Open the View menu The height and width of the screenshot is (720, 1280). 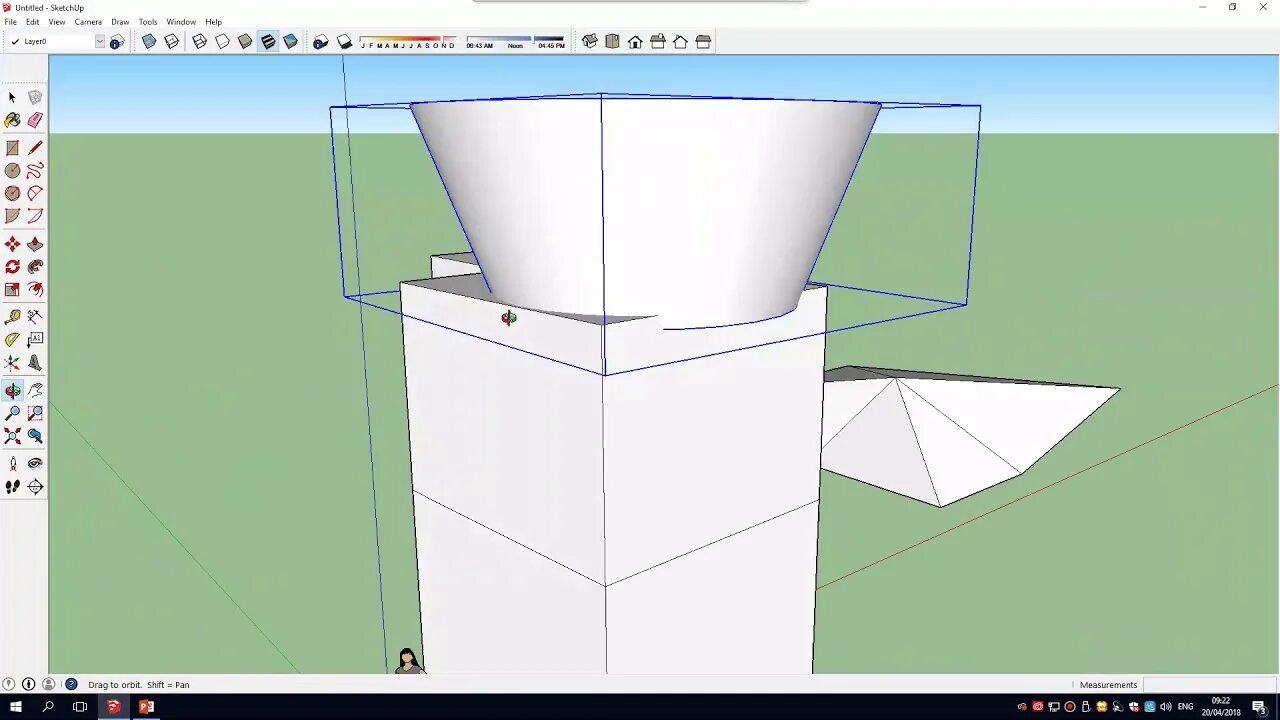tap(57, 22)
